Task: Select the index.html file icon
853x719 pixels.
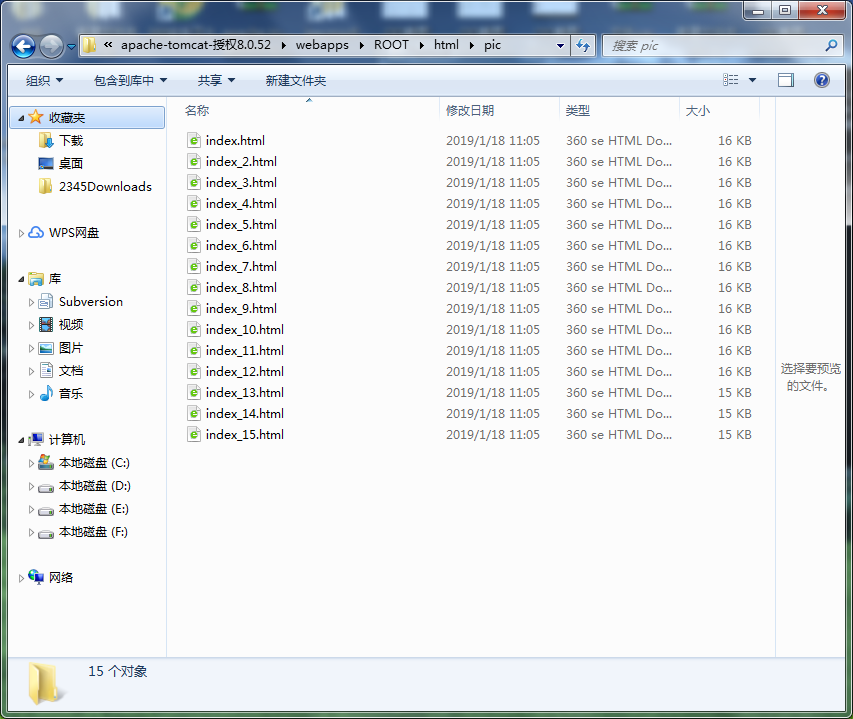Action: pyautogui.click(x=194, y=140)
